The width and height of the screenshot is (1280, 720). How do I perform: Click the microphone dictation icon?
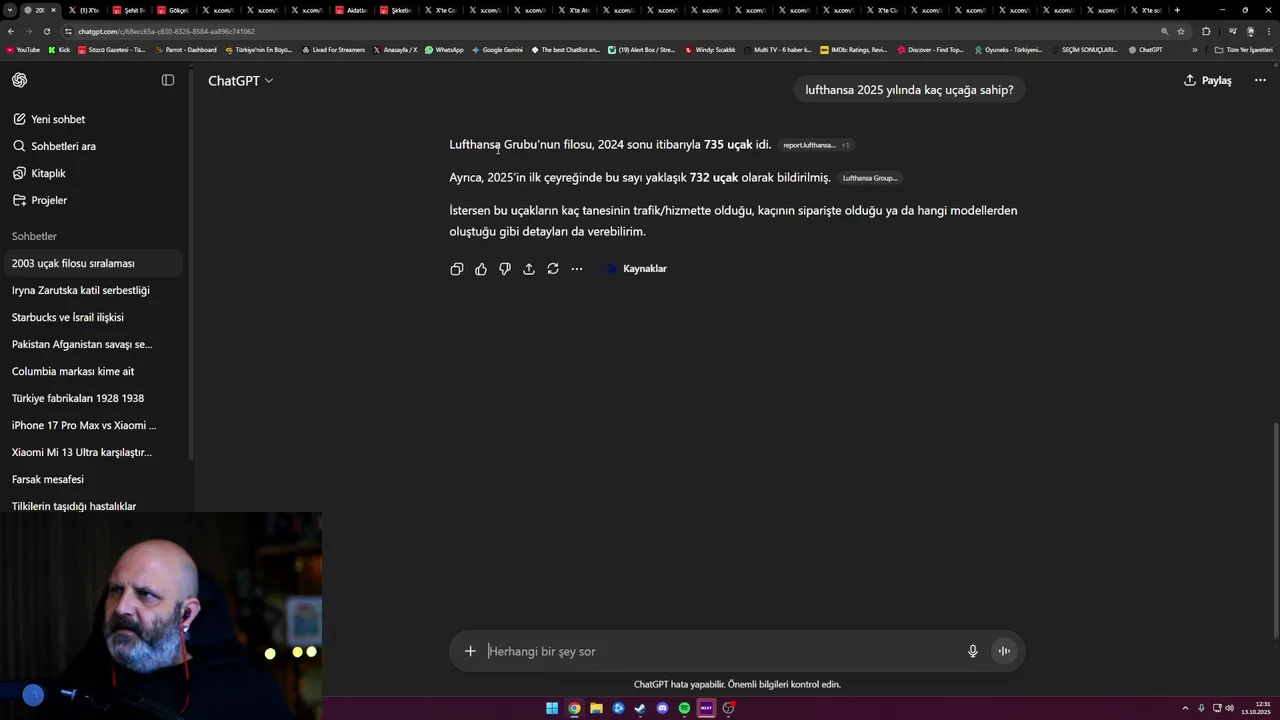coord(973,651)
